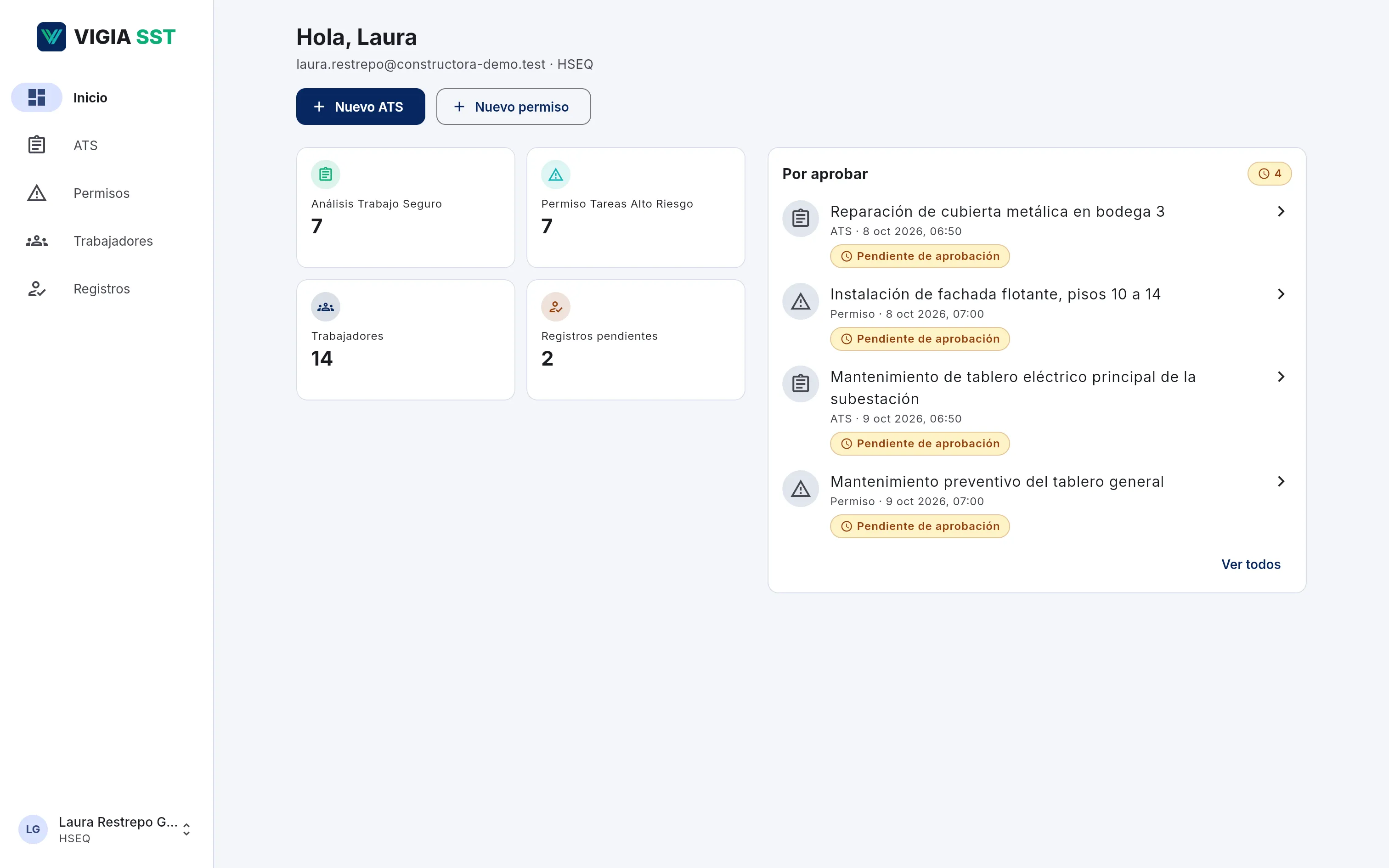Open the Registros person-check icon in sidebar
The image size is (1389, 868).
click(37, 289)
